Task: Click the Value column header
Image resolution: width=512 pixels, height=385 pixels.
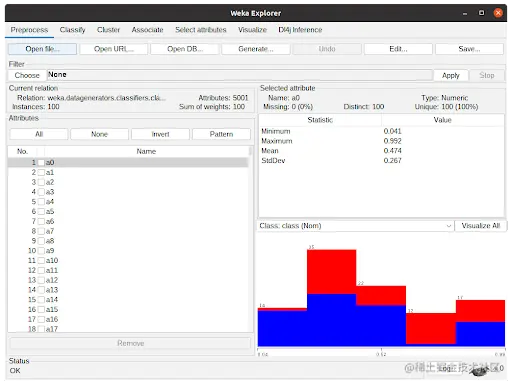Action: click(x=443, y=120)
